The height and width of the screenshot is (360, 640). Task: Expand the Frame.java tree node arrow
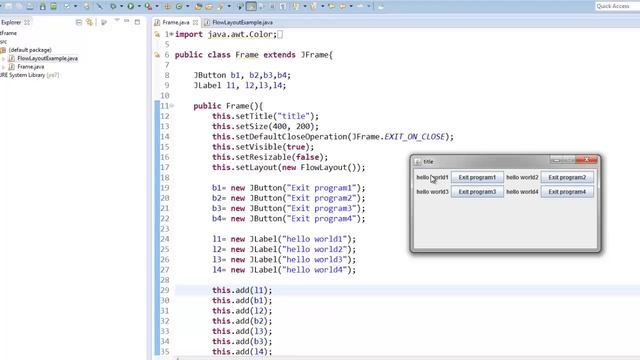pos(4,67)
